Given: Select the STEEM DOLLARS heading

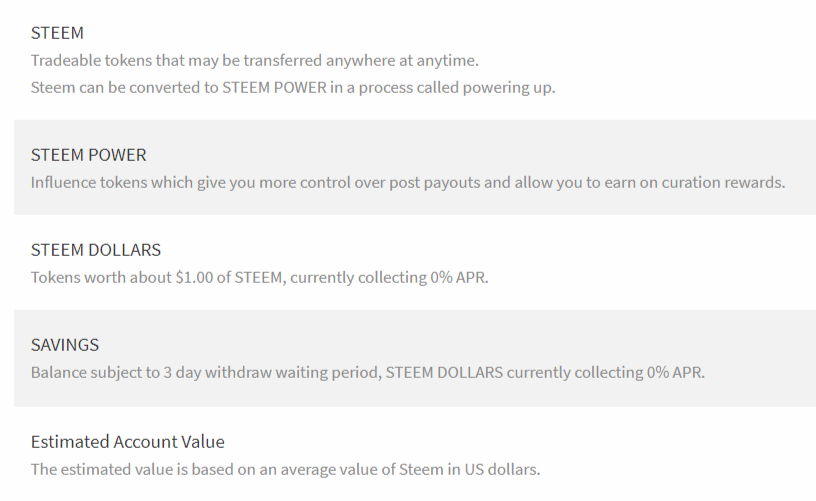Looking at the screenshot, I should click(95, 250).
